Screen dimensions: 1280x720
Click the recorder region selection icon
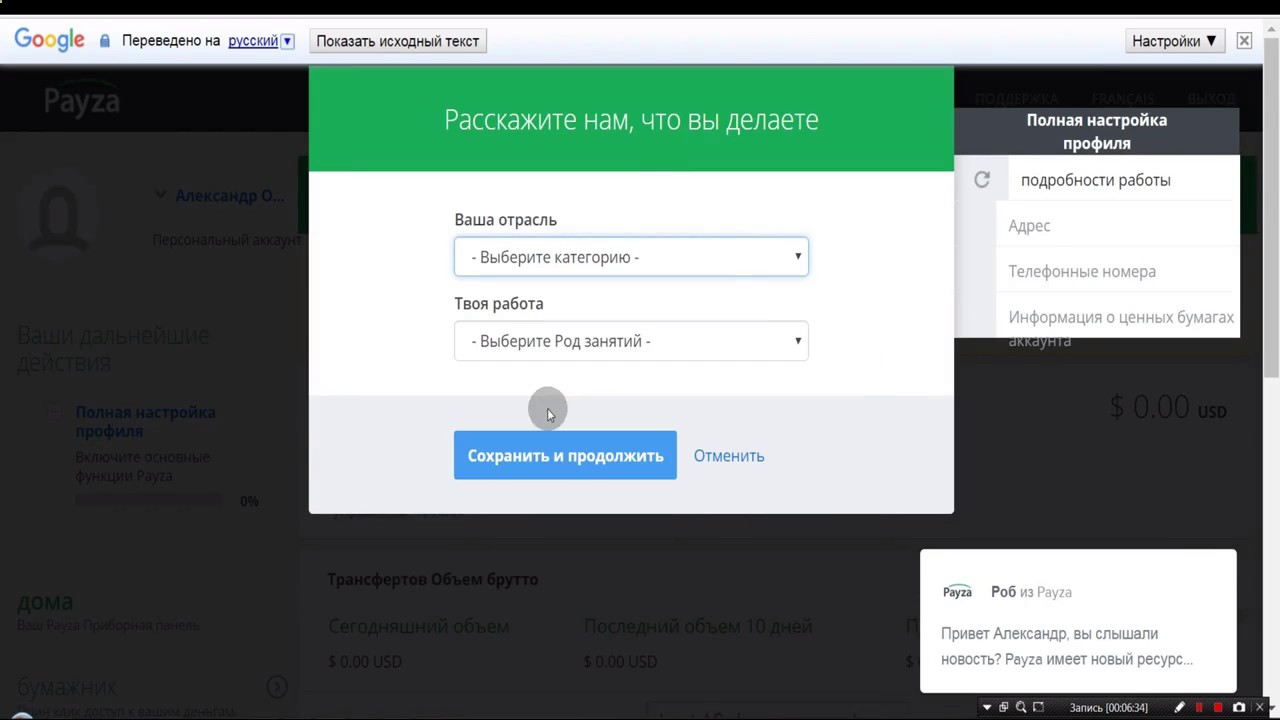pos(1038,707)
